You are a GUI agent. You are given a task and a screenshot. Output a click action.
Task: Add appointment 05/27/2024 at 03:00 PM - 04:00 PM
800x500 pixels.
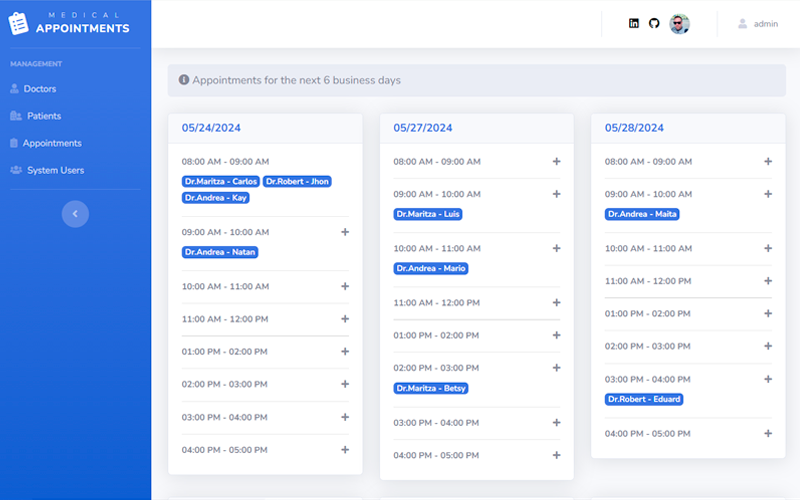(x=557, y=422)
